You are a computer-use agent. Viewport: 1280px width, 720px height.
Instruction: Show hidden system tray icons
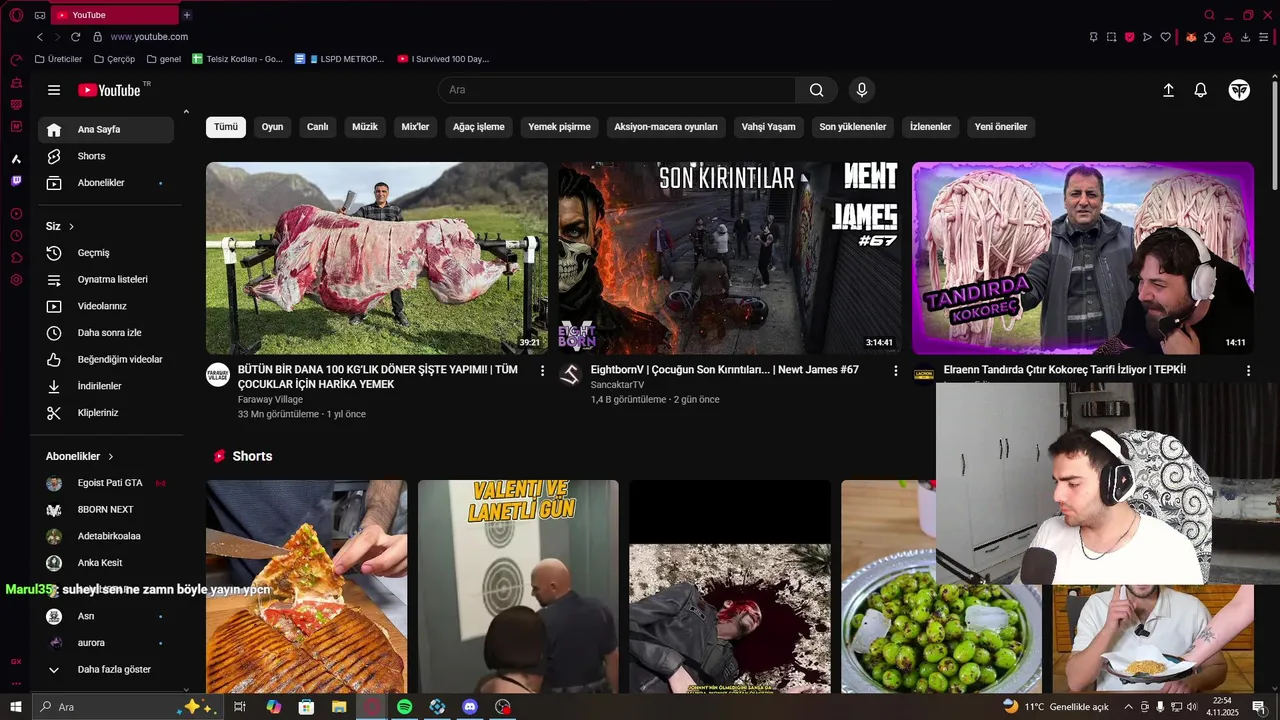pos(1128,707)
